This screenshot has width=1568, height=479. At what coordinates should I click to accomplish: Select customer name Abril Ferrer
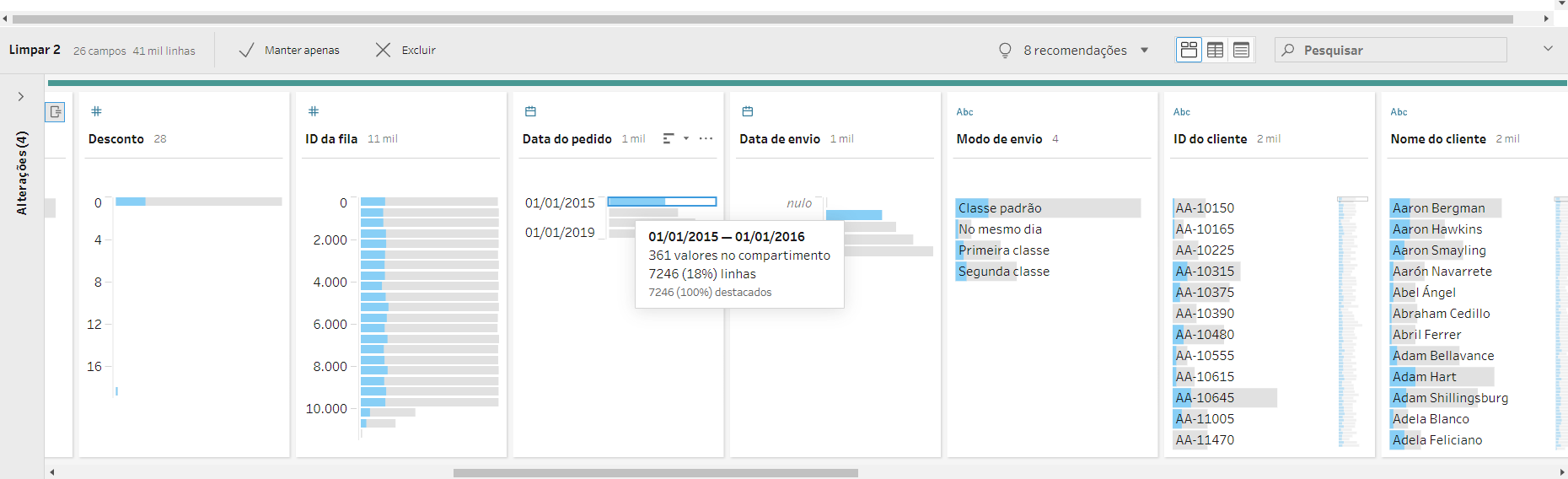coord(1427,335)
